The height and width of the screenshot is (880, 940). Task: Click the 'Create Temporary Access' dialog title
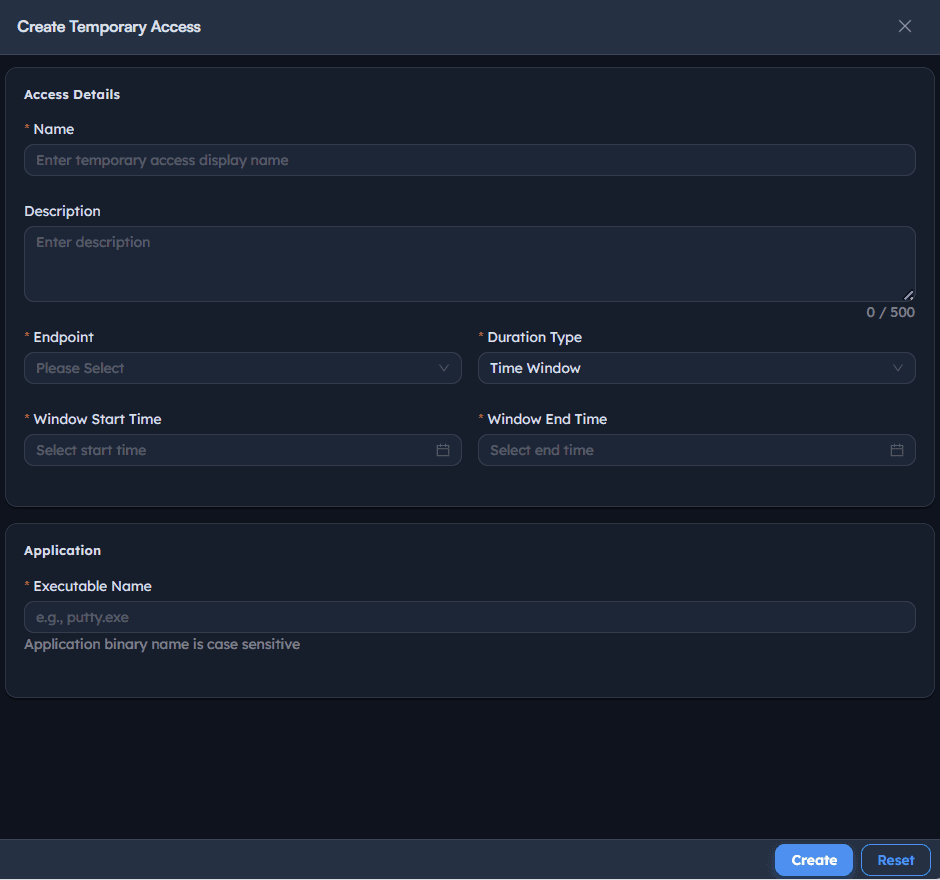[109, 27]
